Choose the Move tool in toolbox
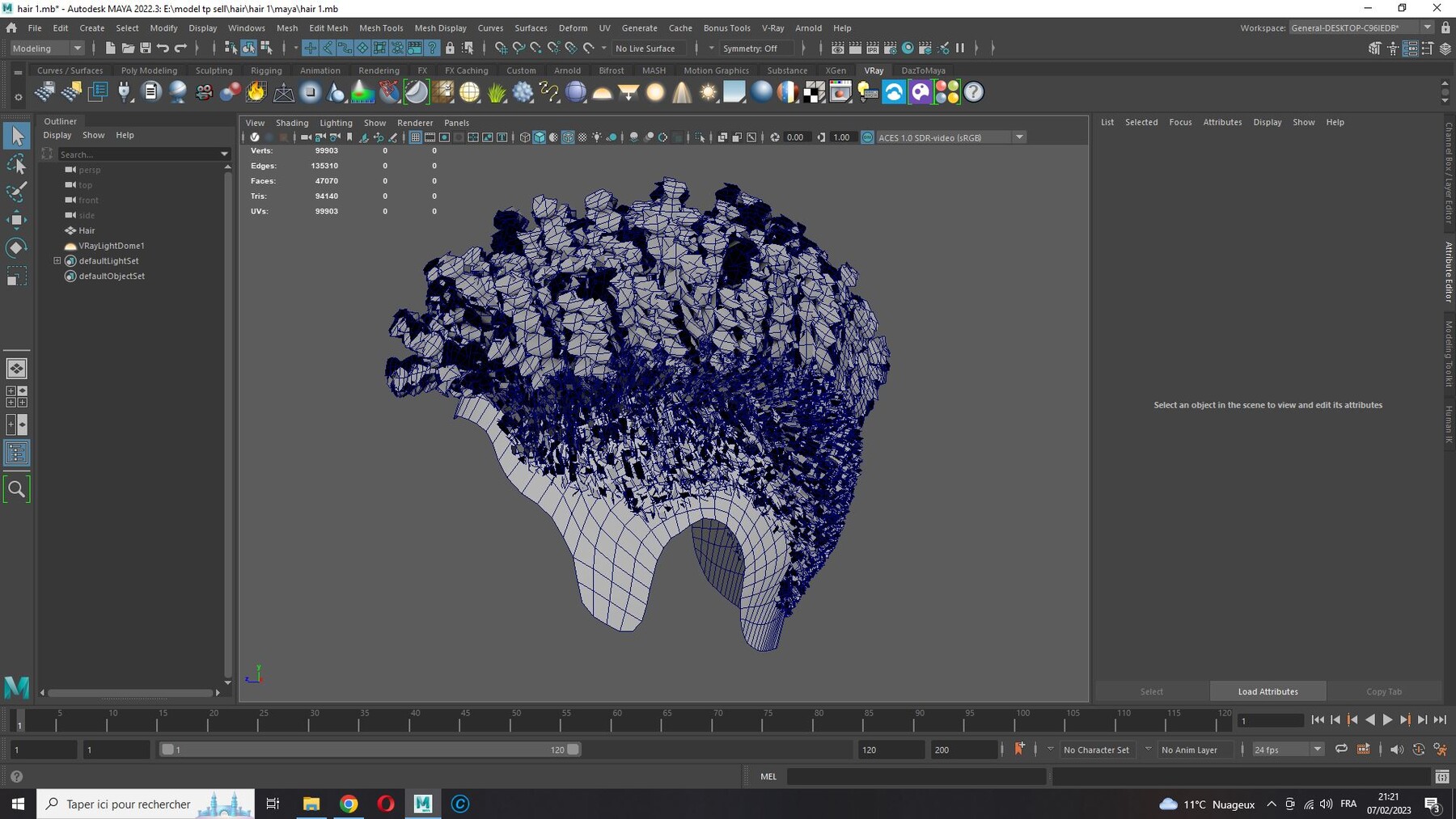 pyautogui.click(x=16, y=219)
